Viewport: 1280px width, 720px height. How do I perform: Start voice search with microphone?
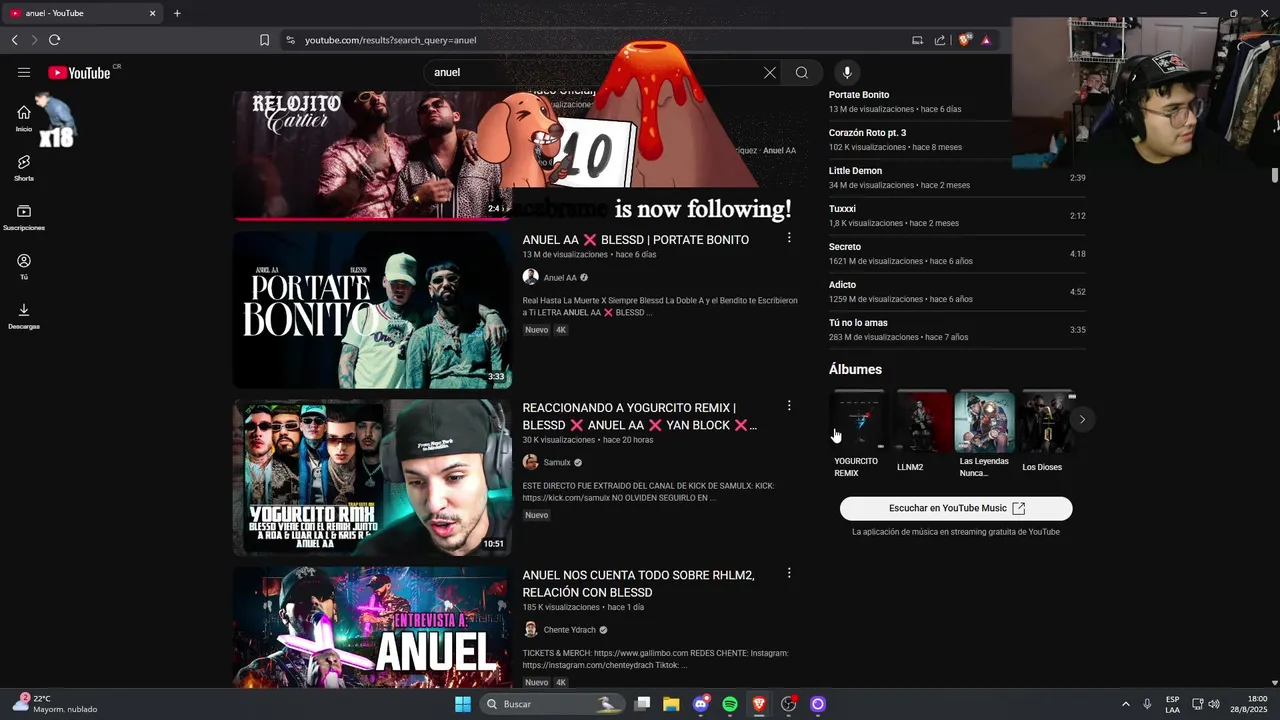coord(847,72)
